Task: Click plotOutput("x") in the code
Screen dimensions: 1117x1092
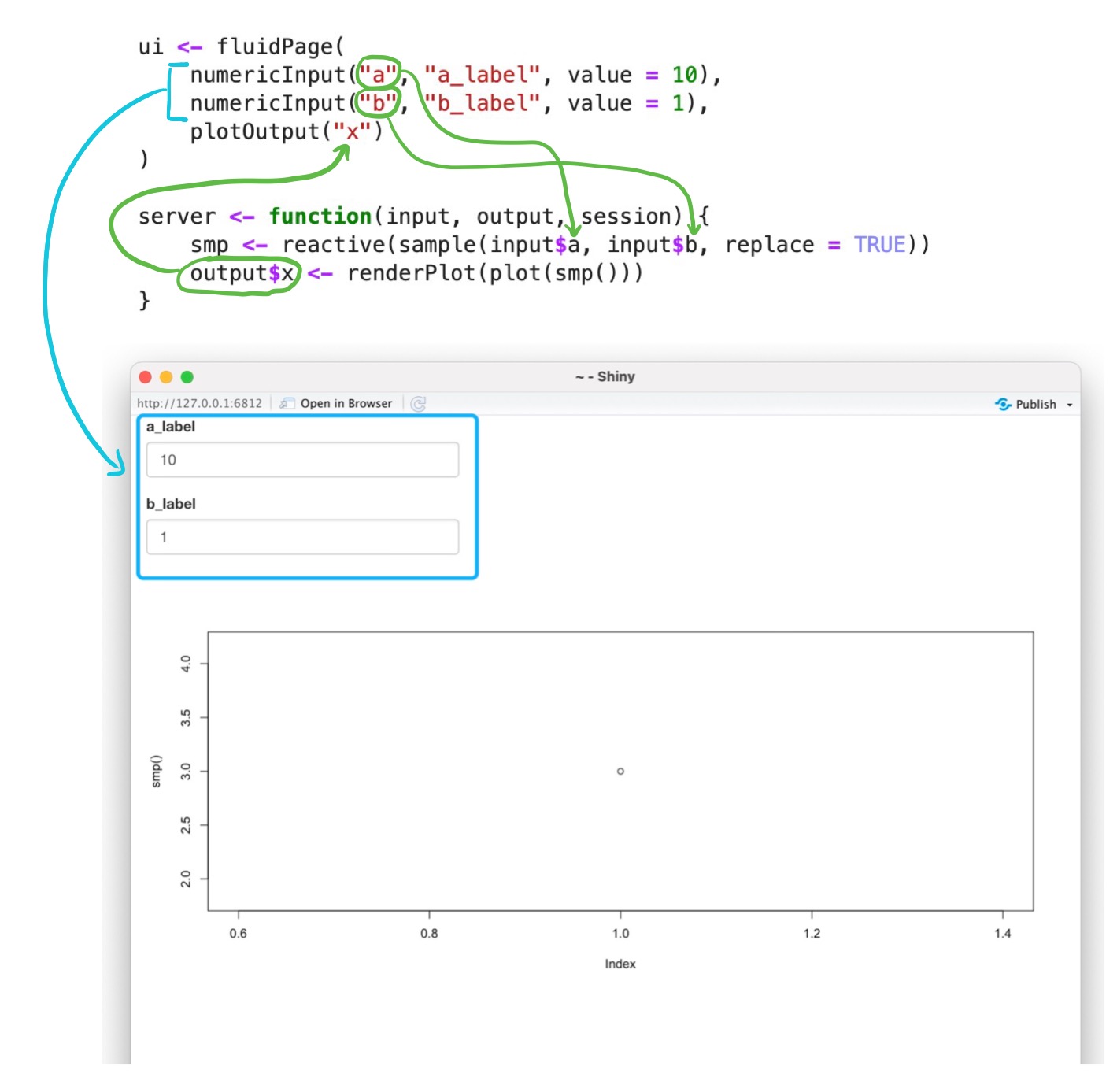Action: 287,131
